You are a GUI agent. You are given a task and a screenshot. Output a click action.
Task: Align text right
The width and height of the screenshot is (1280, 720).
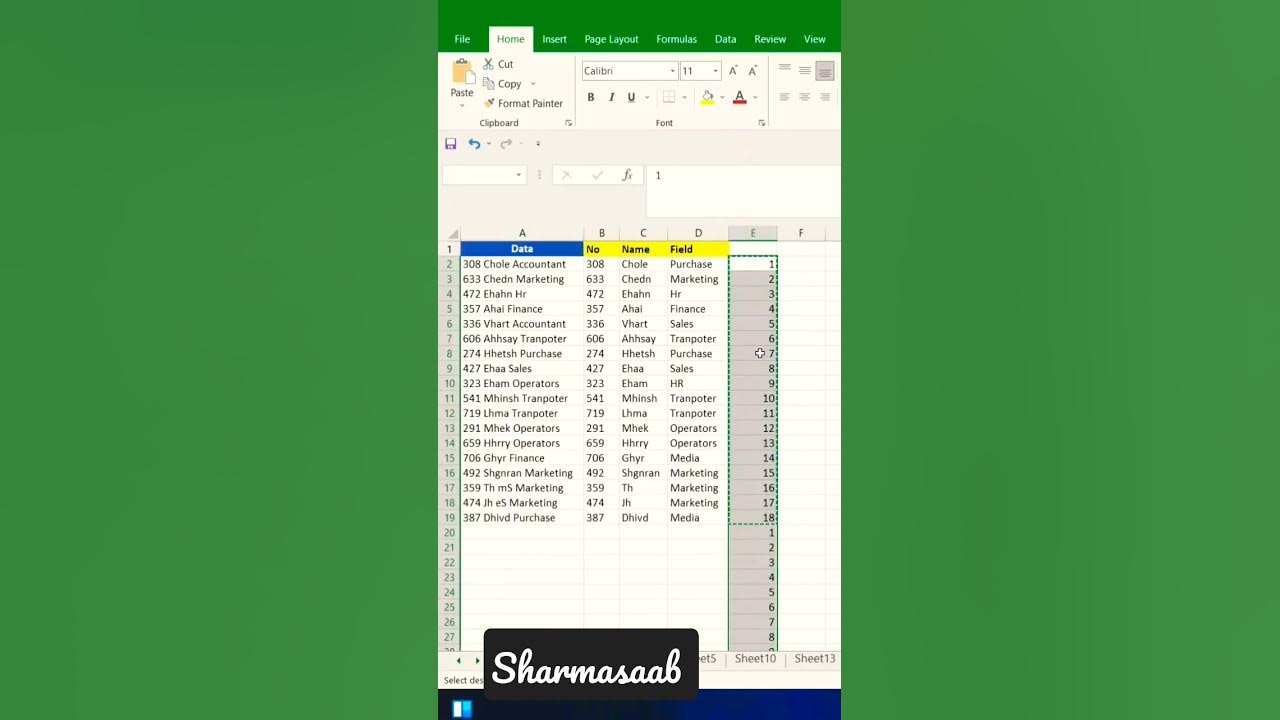click(x=825, y=97)
